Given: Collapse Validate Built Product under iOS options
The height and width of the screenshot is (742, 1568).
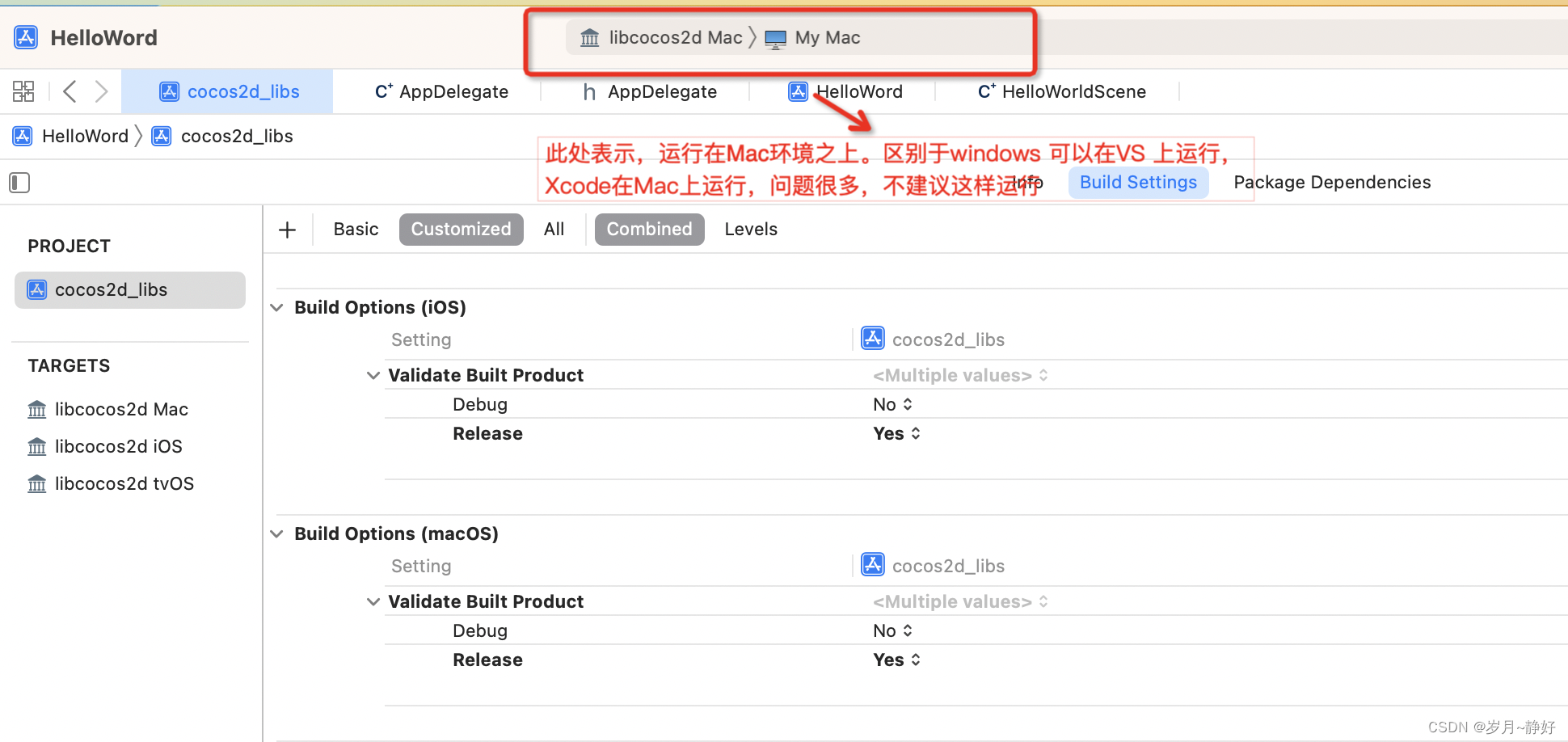Looking at the screenshot, I should pos(373,375).
